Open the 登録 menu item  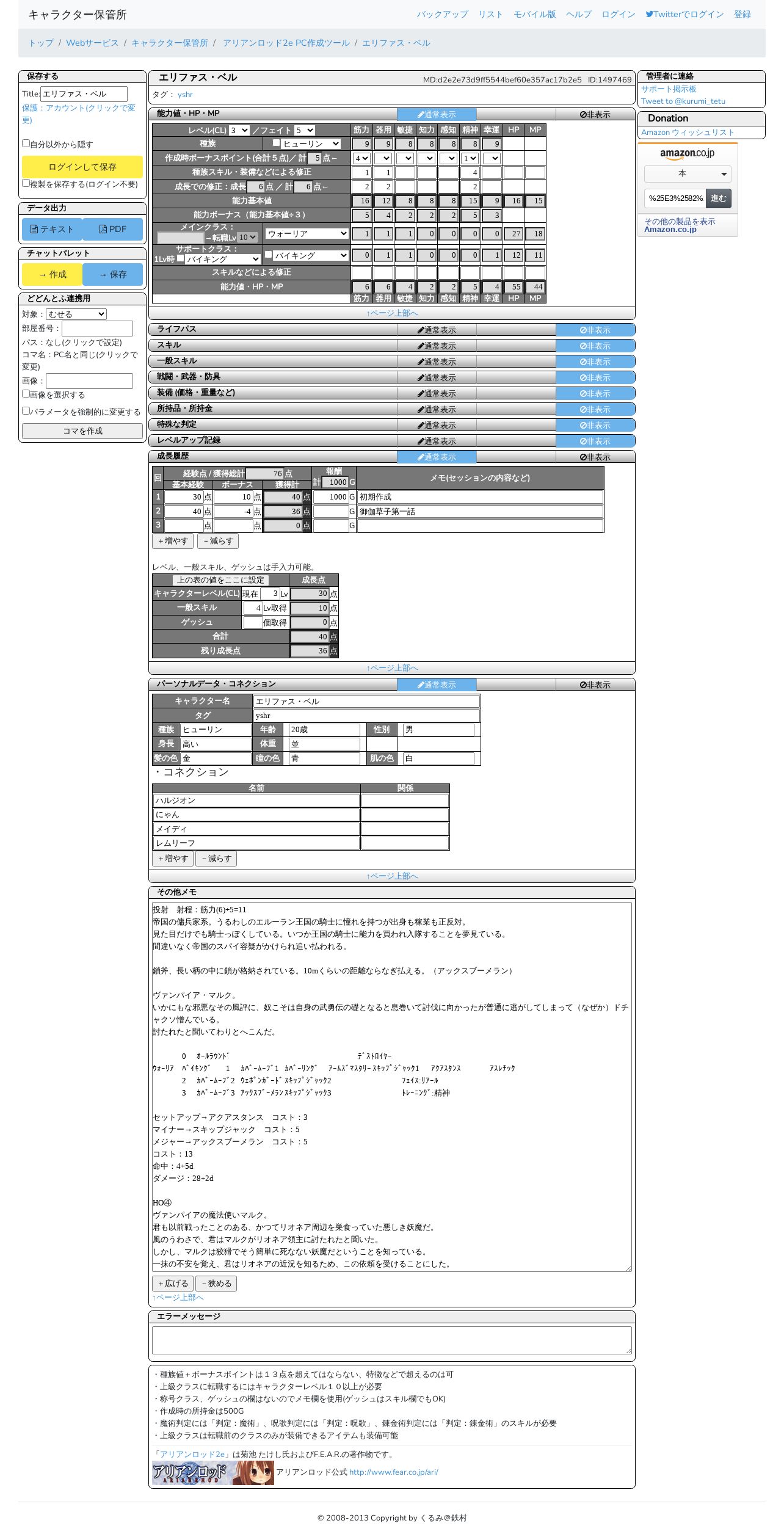pyautogui.click(x=742, y=14)
